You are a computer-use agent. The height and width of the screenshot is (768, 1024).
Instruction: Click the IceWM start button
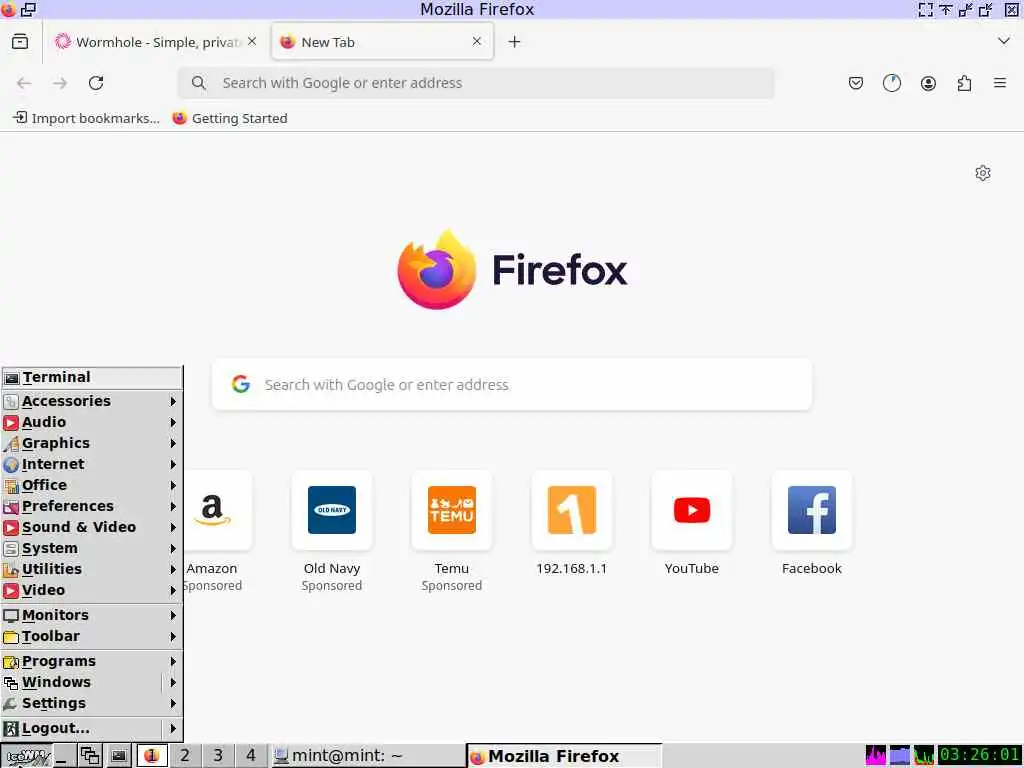click(x=27, y=756)
